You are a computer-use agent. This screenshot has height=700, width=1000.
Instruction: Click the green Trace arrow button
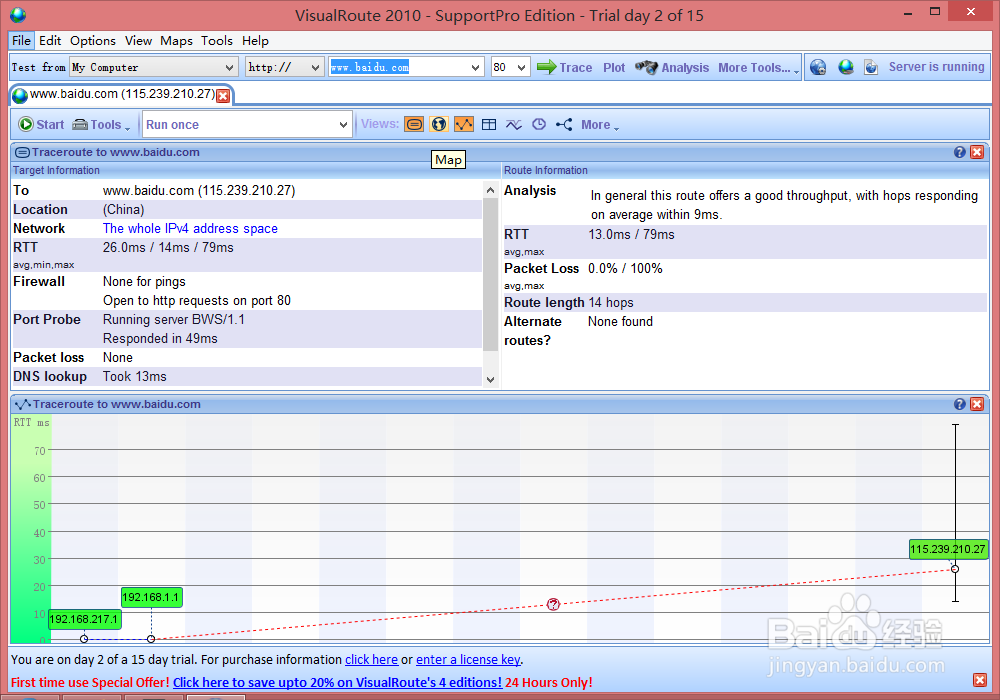(564, 67)
